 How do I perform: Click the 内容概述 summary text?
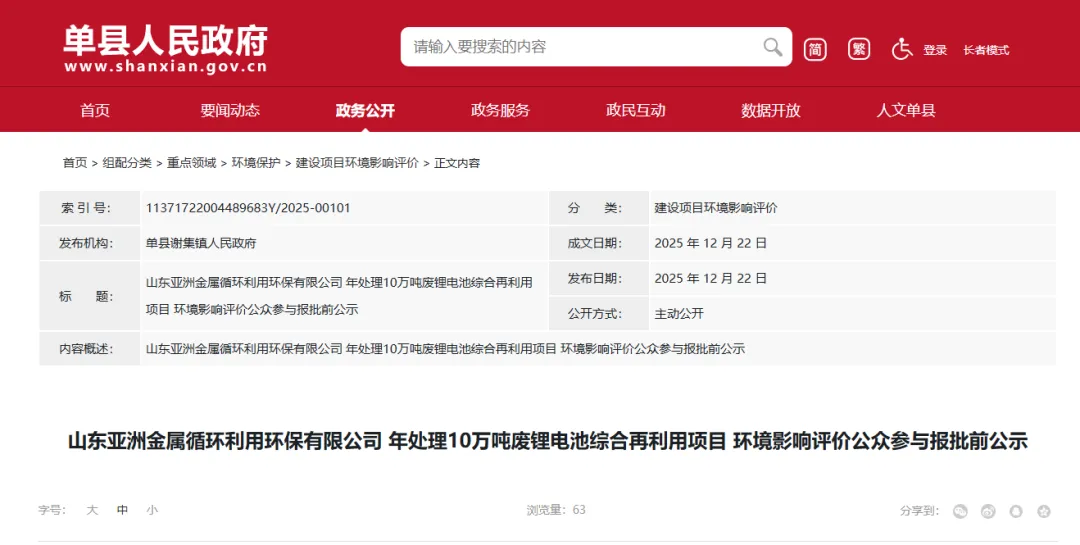pyautogui.click(x=445, y=349)
